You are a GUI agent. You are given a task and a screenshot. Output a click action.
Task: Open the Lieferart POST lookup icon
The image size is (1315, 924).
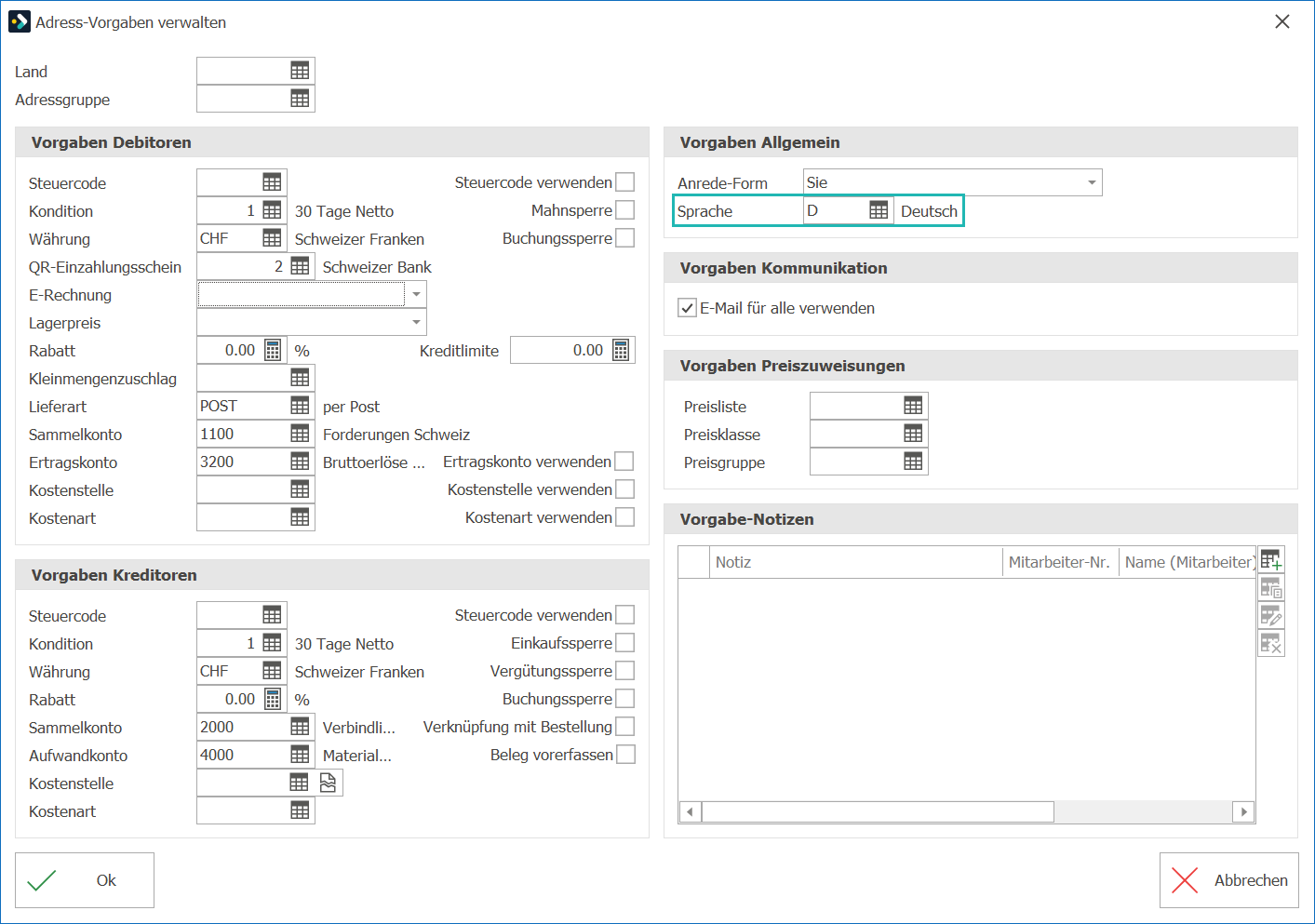(300, 406)
